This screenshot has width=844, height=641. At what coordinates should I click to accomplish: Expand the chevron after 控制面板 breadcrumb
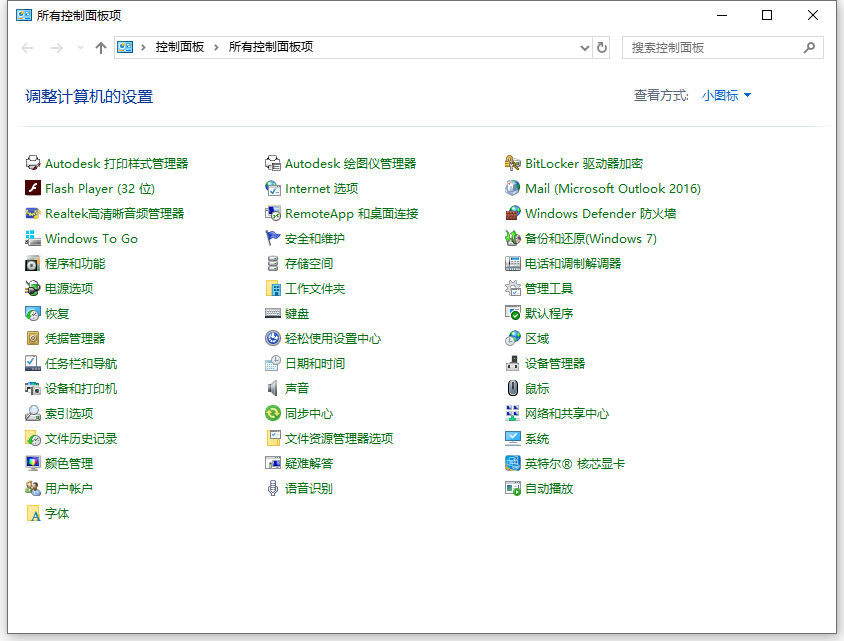216,47
